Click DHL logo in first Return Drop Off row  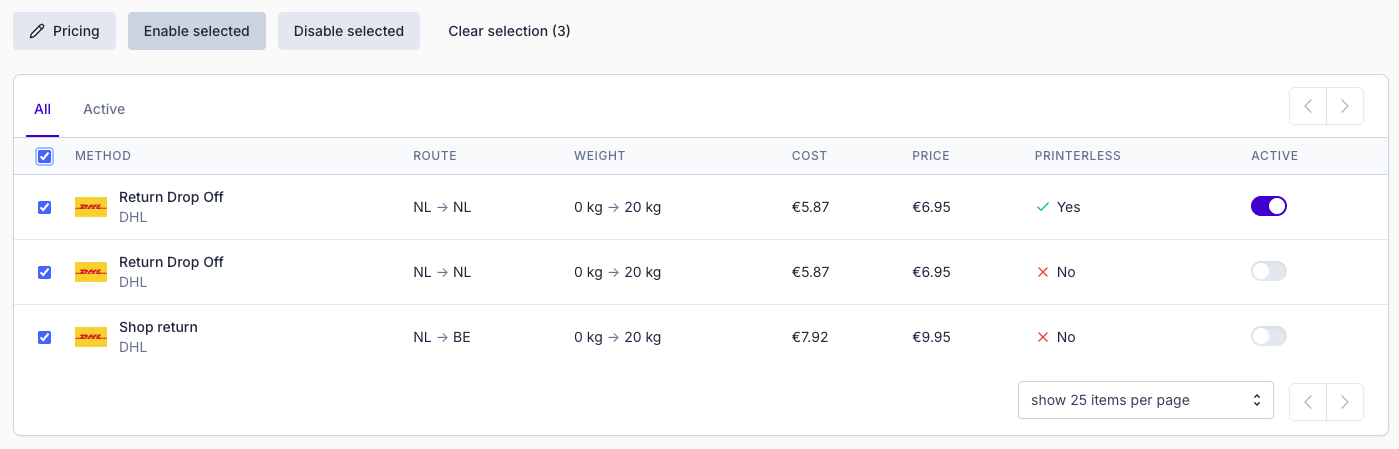[x=91, y=207]
